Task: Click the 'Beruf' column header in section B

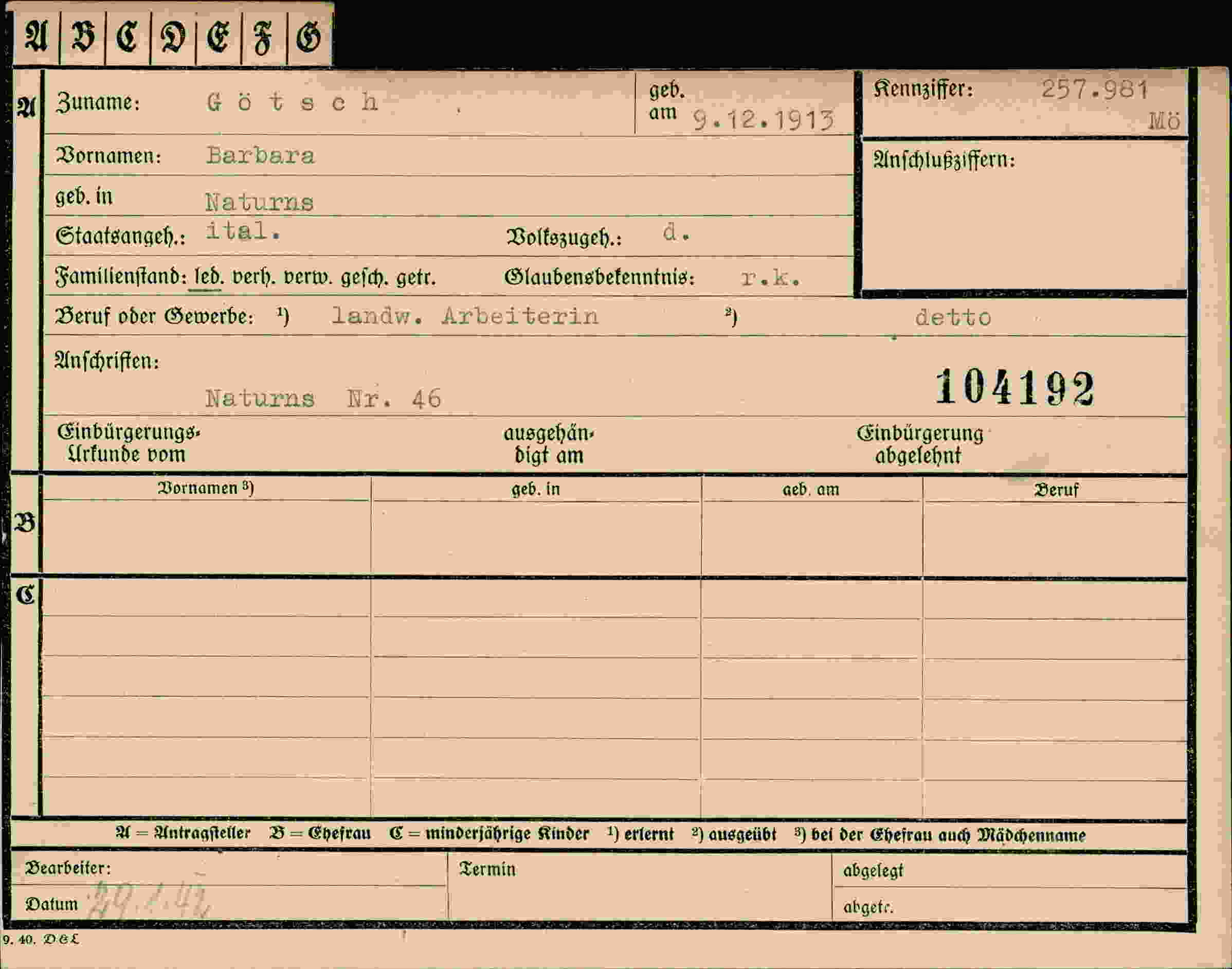Action: click(1056, 490)
